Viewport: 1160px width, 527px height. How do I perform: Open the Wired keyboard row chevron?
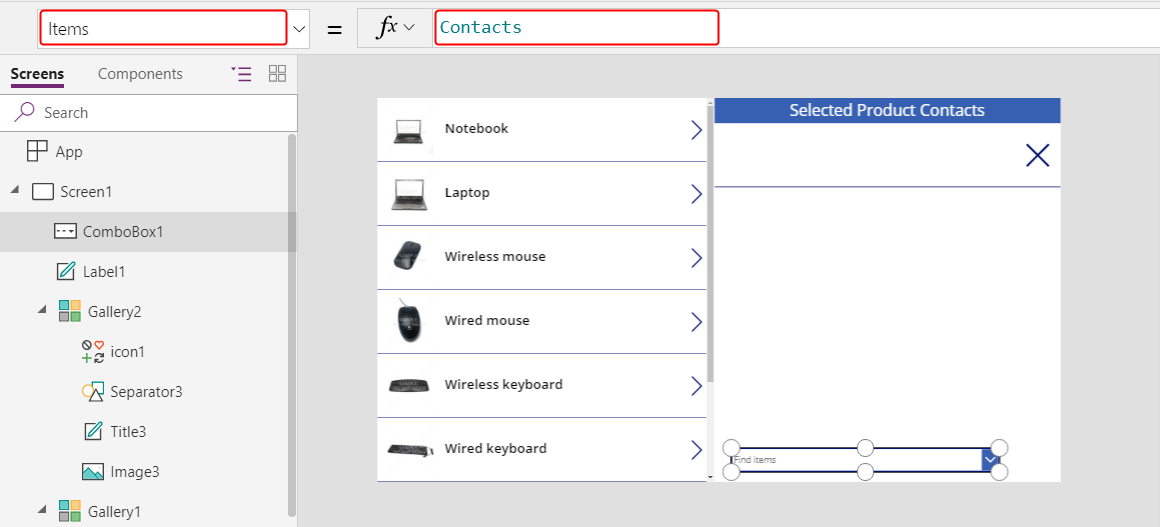(x=696, y=450)
